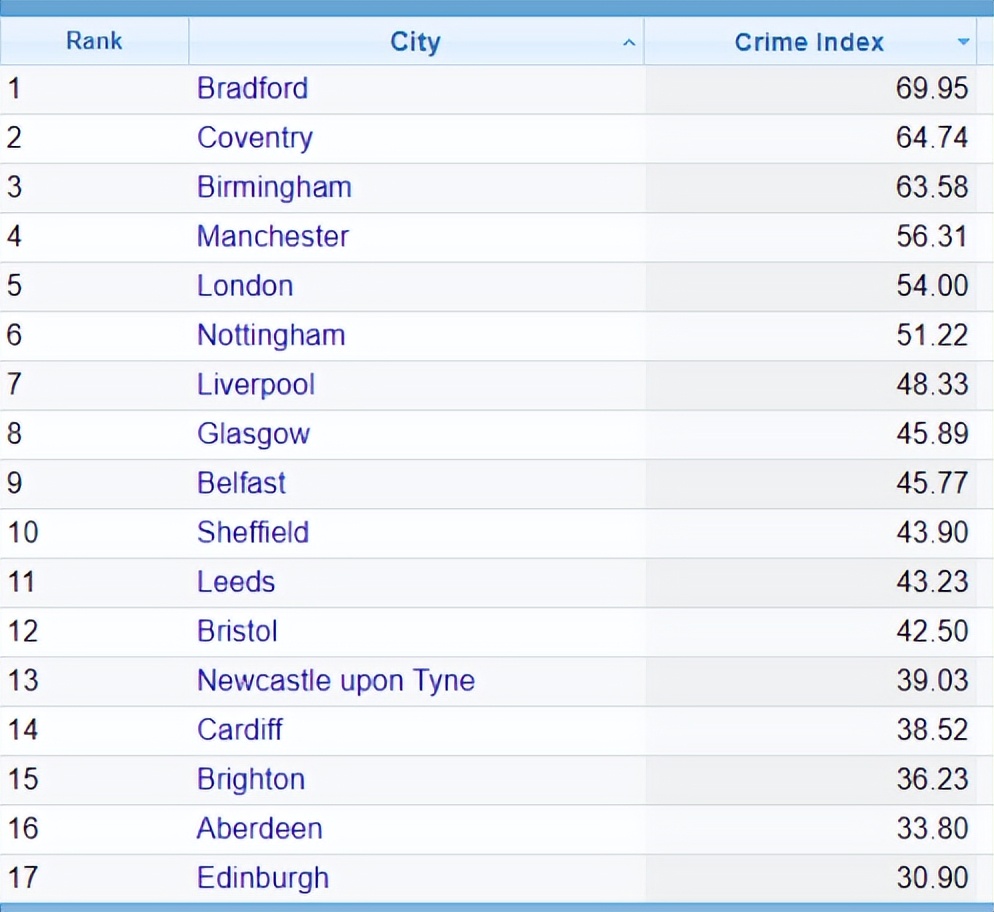Viewport: 994px width, 912px height.
Task: Open the Belfast city link
Action: coord(241,483)
